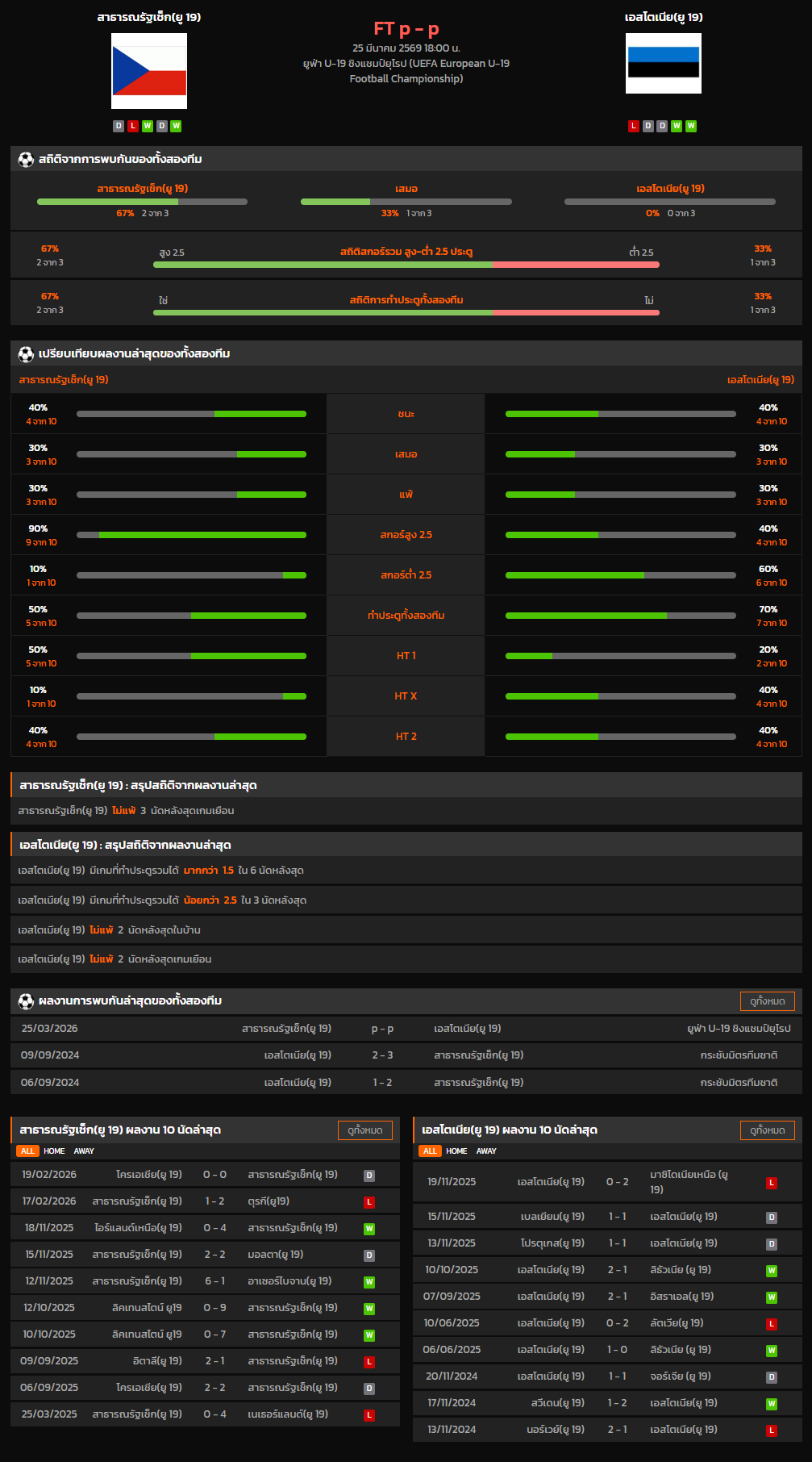Click Czech 90% over 2.5 goals progress bar
The height and width of the screenshot is (1462, 812).
coord(191,535)
